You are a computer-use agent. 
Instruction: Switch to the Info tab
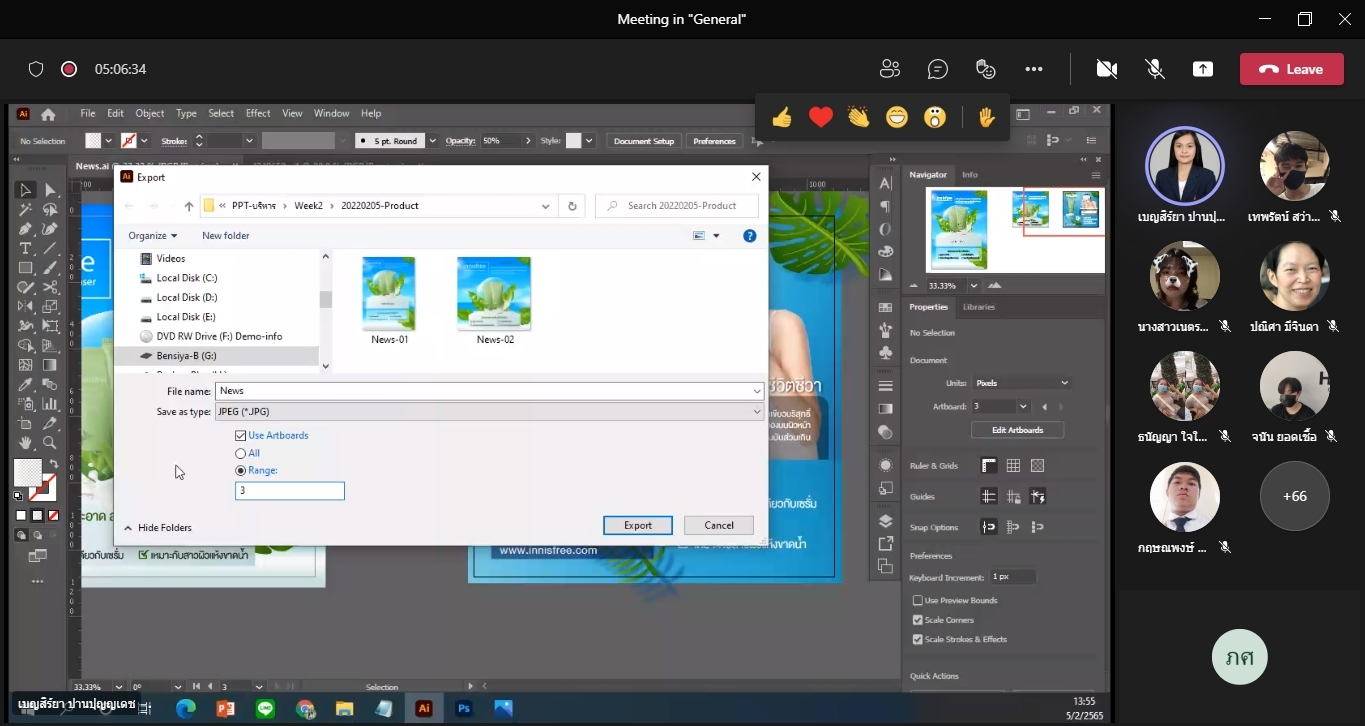click(x=970, y=174)
